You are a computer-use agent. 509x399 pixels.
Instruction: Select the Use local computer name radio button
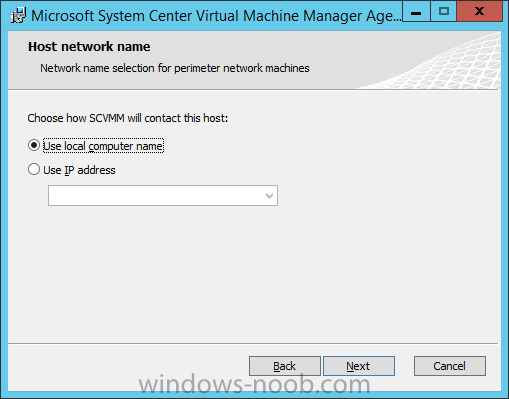34,145
